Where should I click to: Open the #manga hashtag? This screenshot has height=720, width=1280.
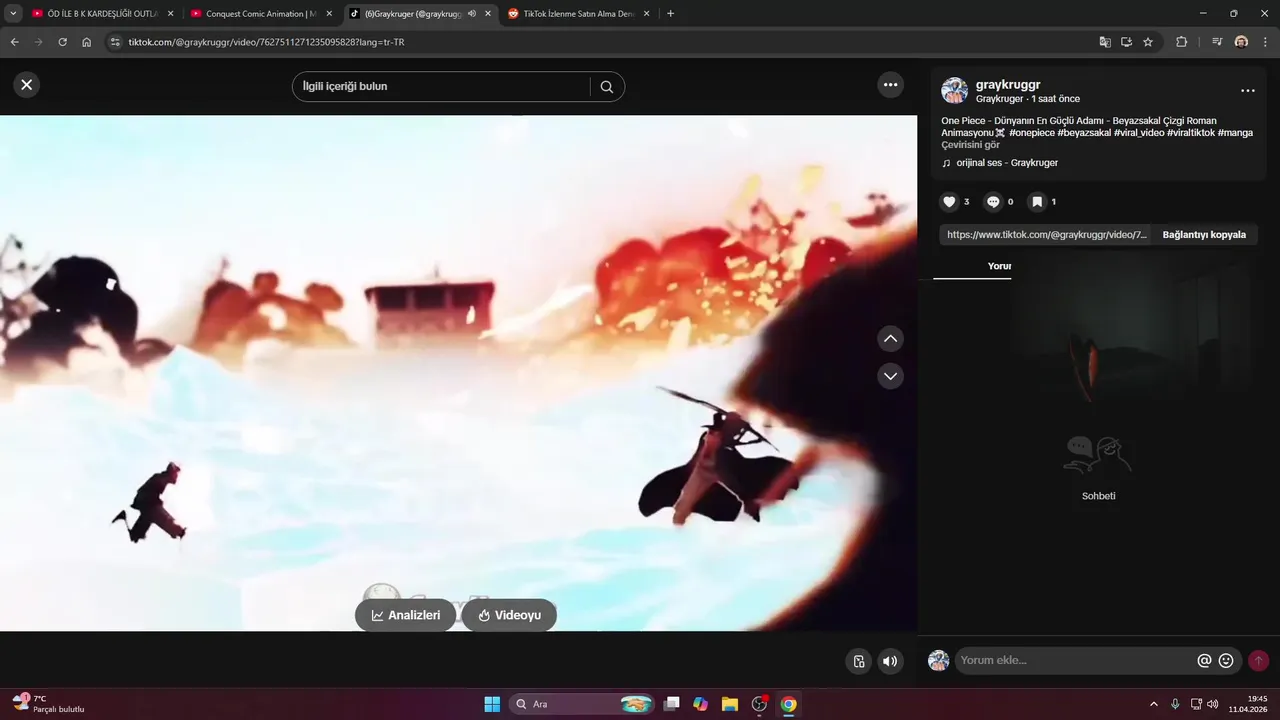pos(1236,133)
